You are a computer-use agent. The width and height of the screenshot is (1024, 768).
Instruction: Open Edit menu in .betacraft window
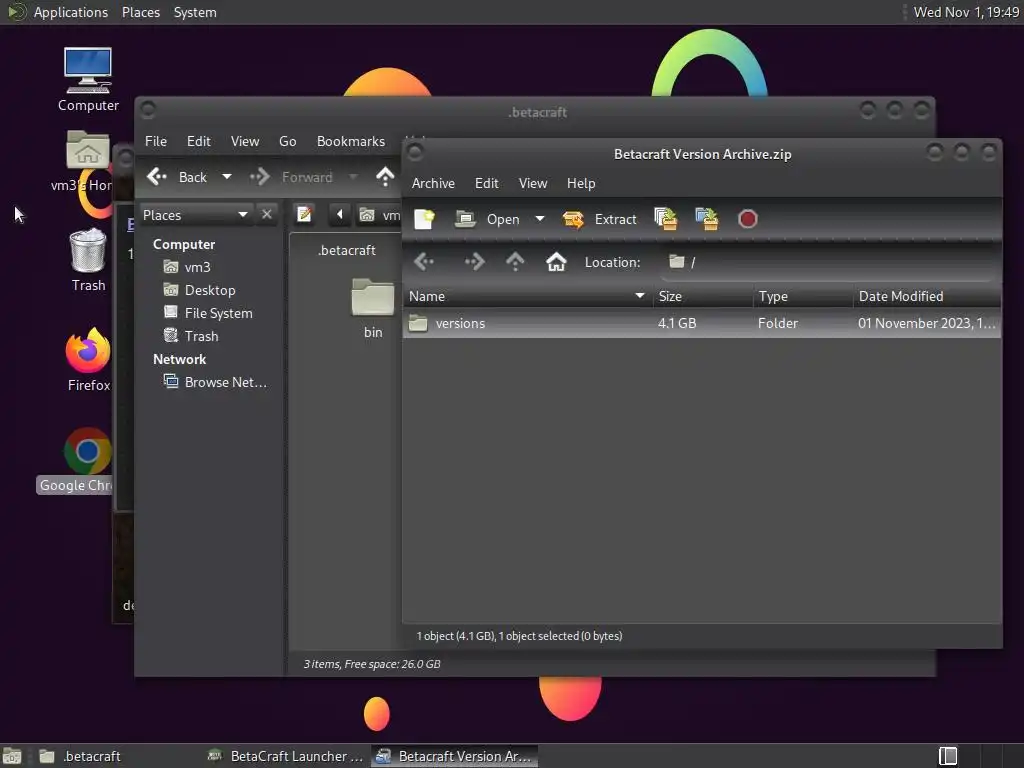[199, 142]
